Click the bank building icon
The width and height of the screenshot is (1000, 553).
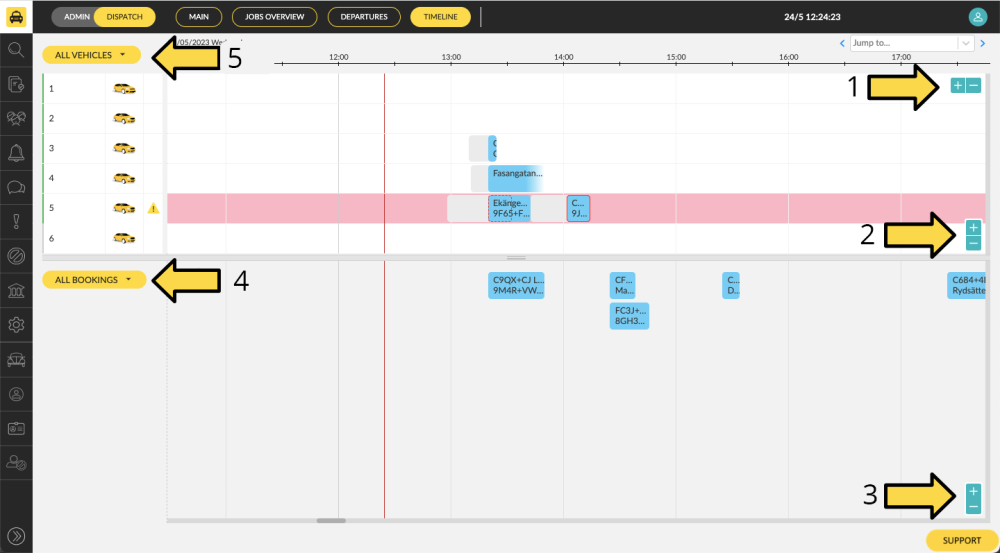tap(16, 290)
